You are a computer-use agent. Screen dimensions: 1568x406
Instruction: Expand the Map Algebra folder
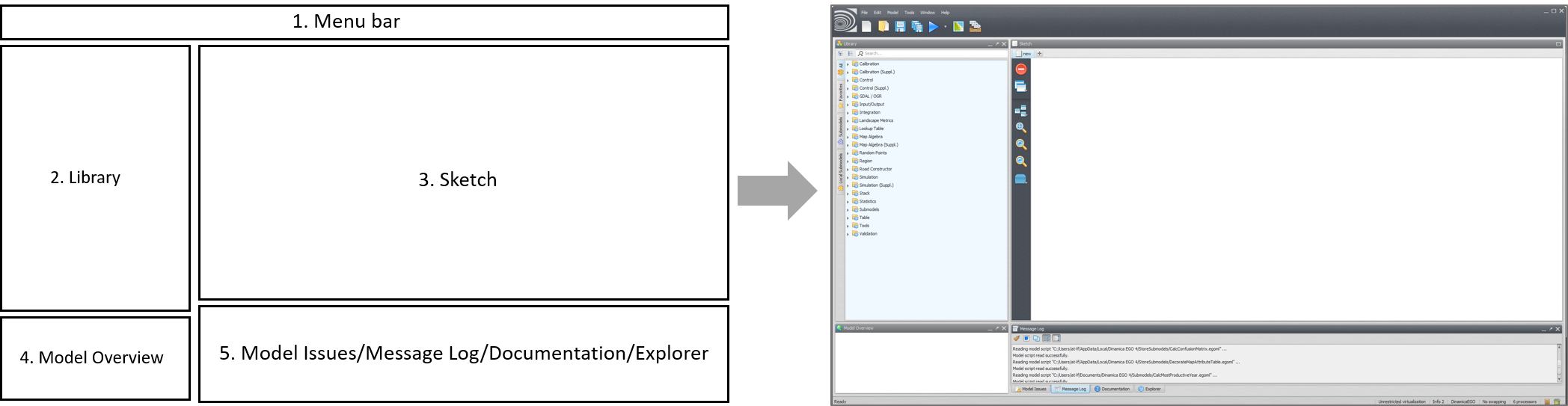tap(848, 137)
